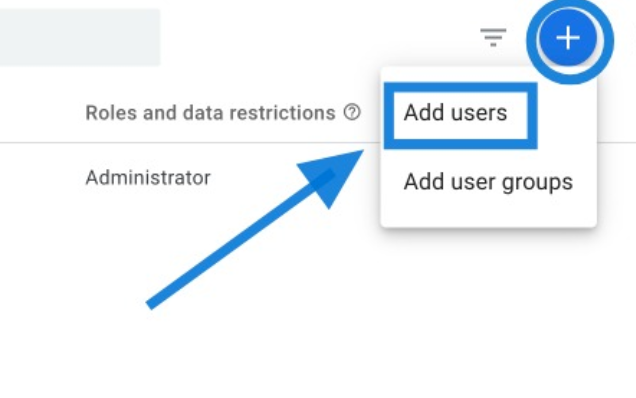Click the help icon beside Roles header
This screenshot has width=636, height=398.
pyautogui.click(x=352, y=112)
